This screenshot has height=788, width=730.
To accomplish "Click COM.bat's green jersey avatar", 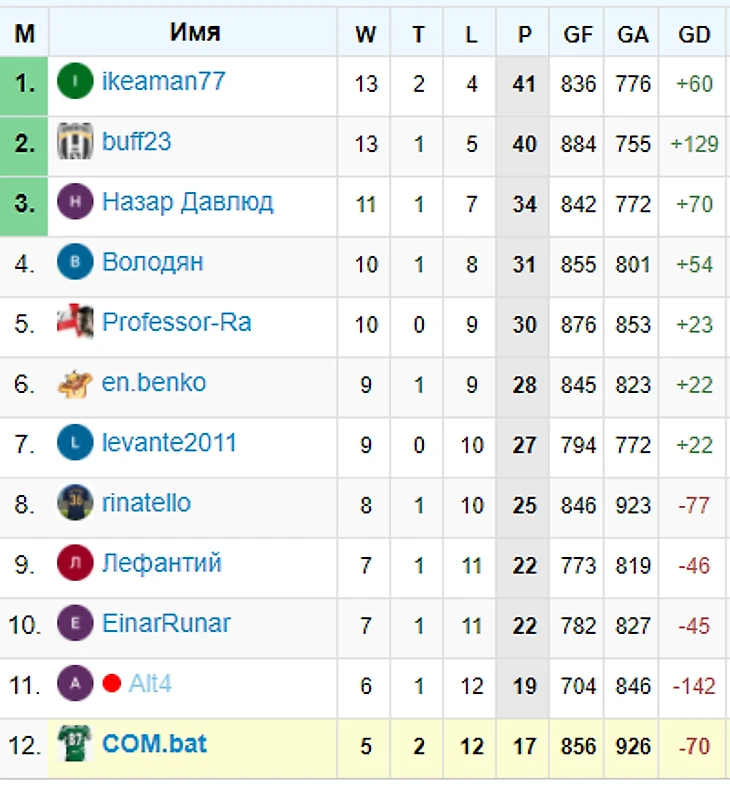I will click(x=74, y=743).
